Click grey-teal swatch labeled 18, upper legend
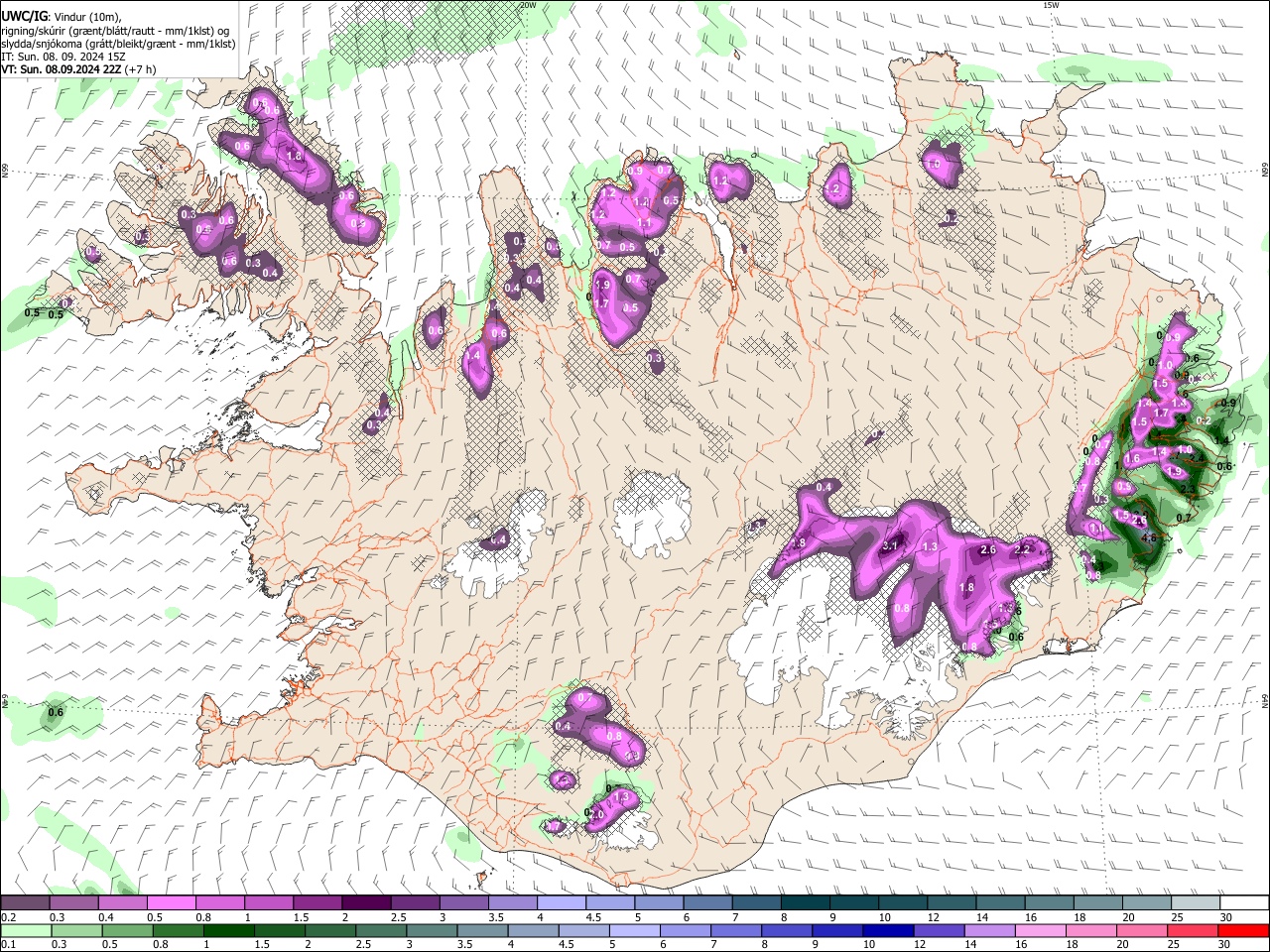This screenshot has height=952, width=1270. (x=1096, y=903)
